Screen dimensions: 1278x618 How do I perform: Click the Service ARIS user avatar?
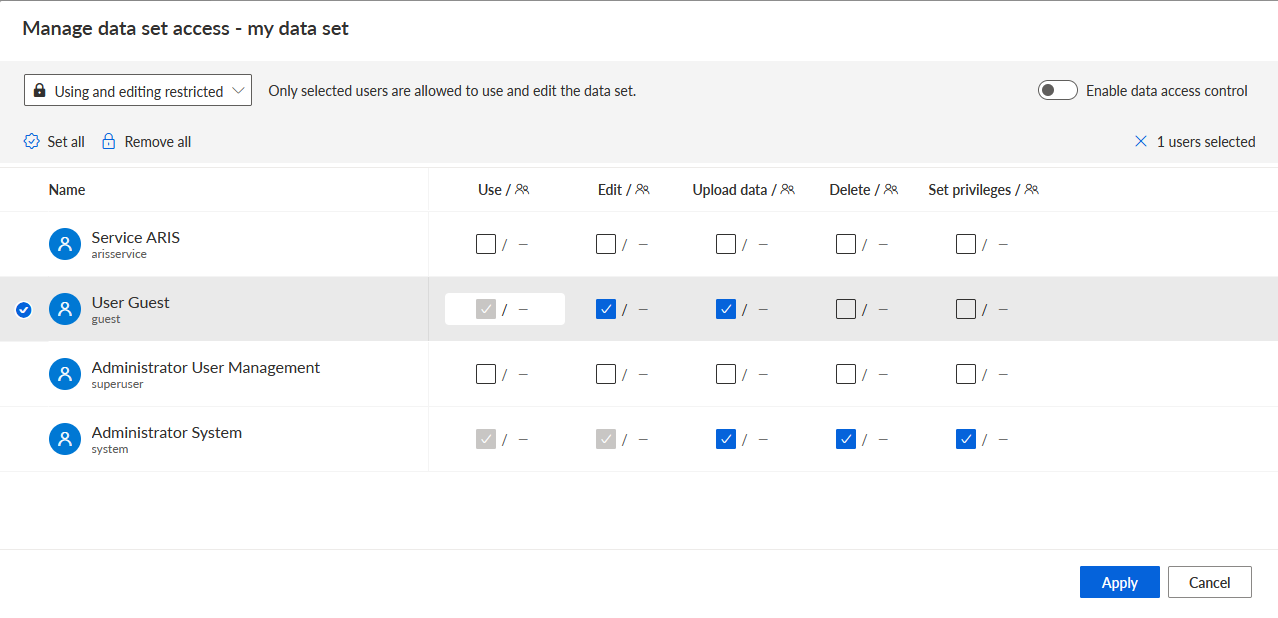[65, 244]
